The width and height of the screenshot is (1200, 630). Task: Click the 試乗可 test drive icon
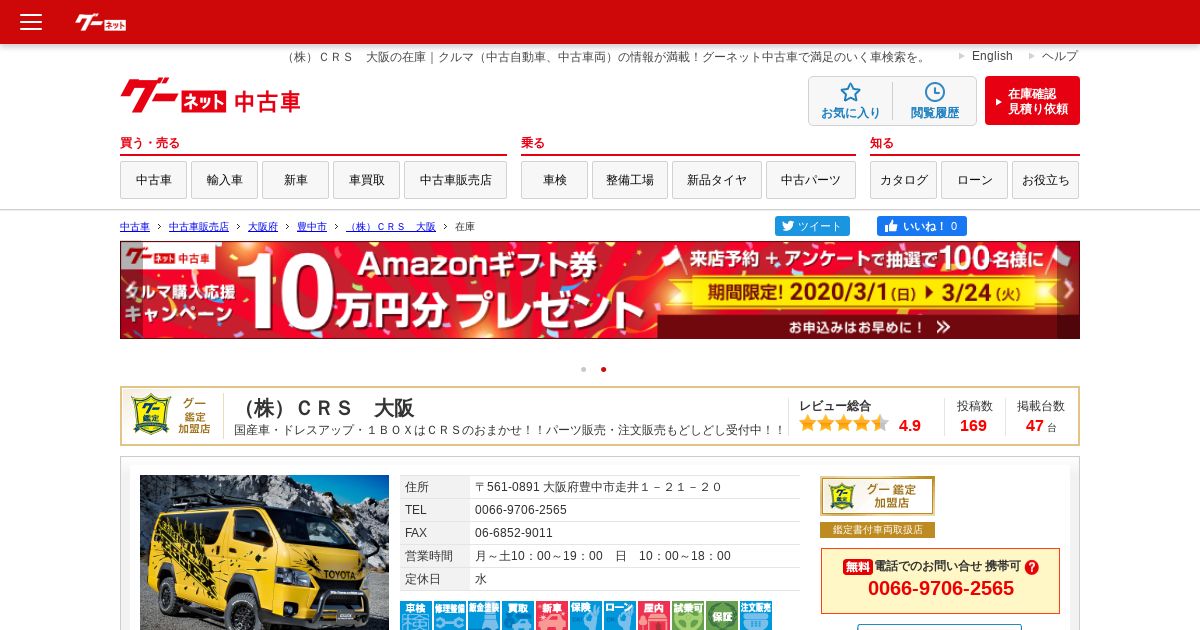click(x=688, y=615)
